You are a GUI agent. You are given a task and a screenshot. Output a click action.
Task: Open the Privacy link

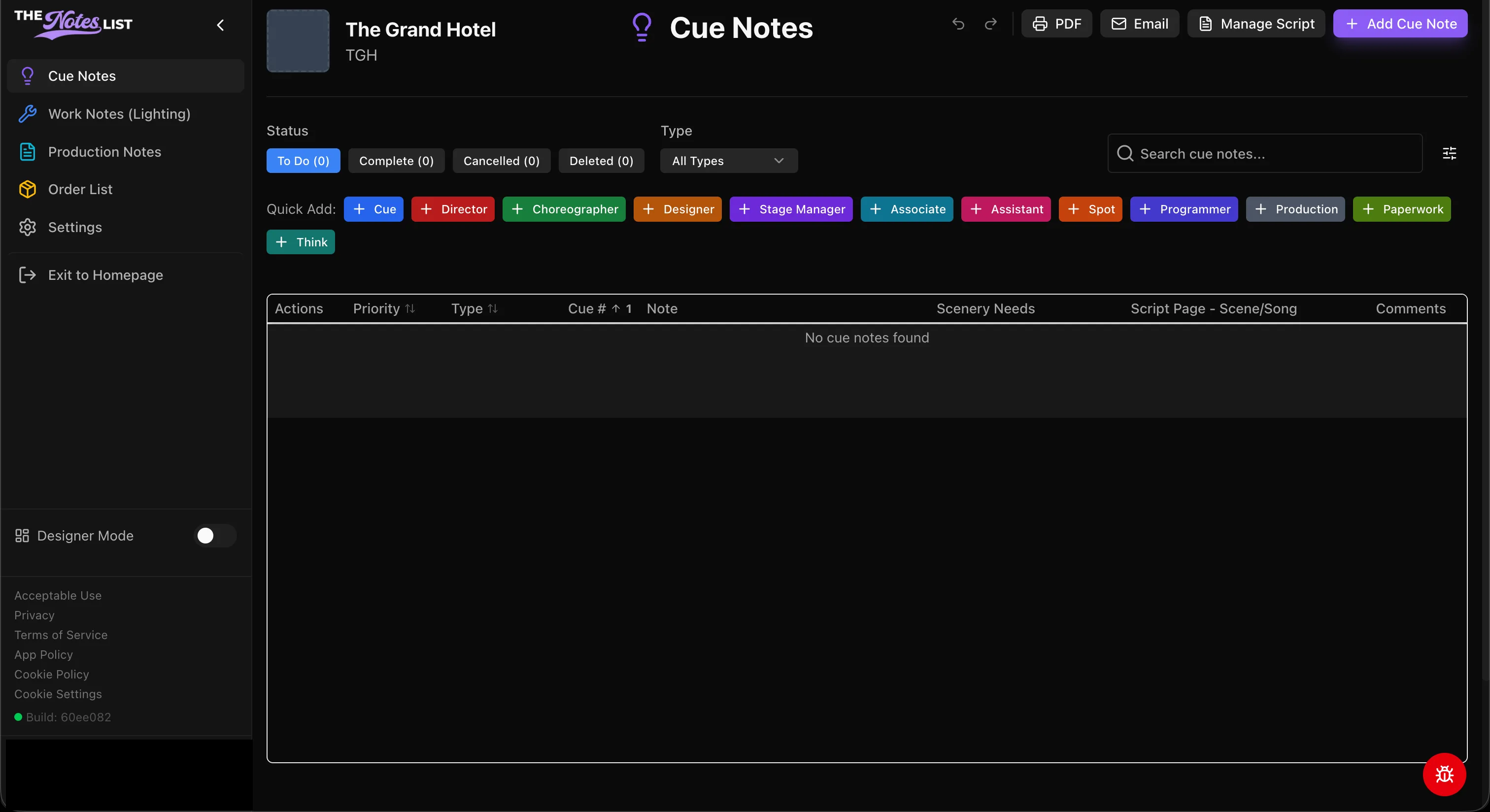tap(34, 615)
